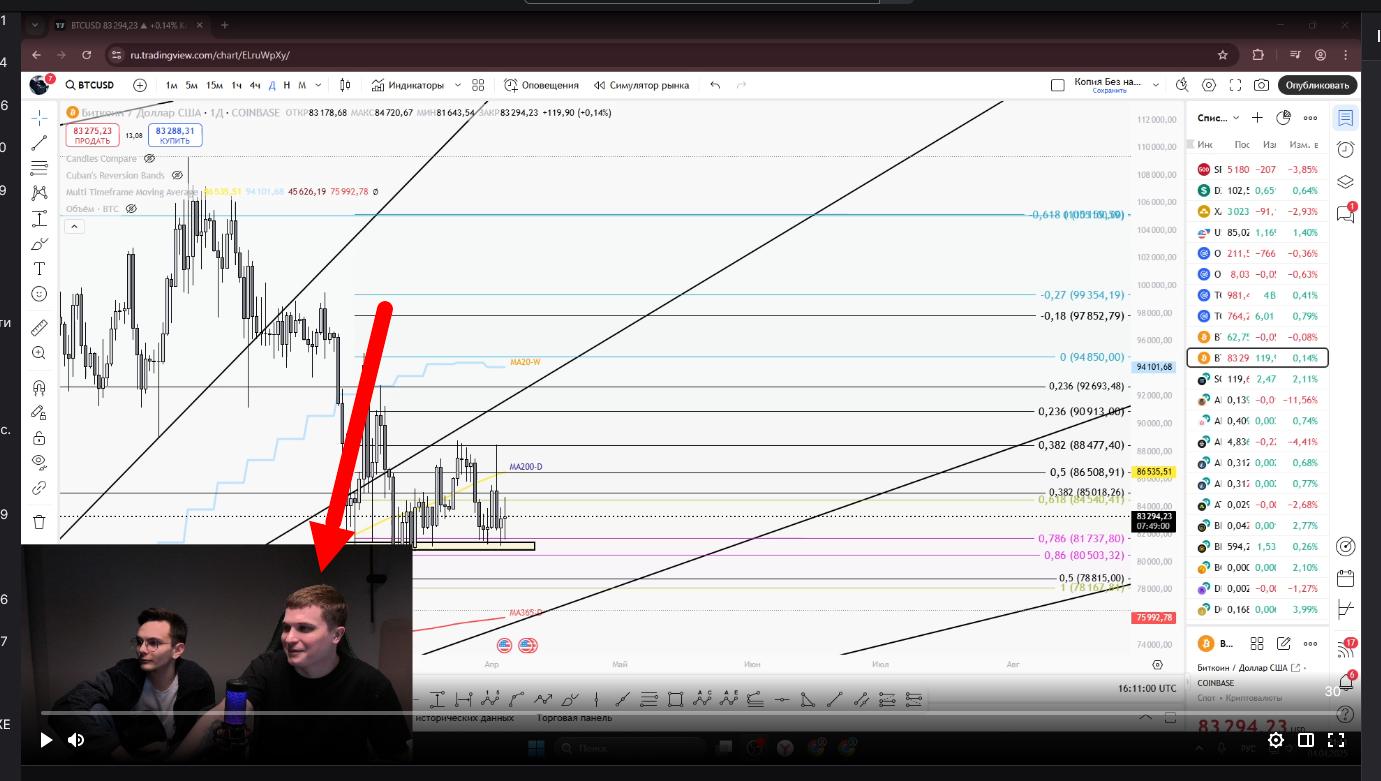This screenshot has width=1381, height=781.
Task: Open the alerts alarm clock panel
Action: [x=1345, y=150]
